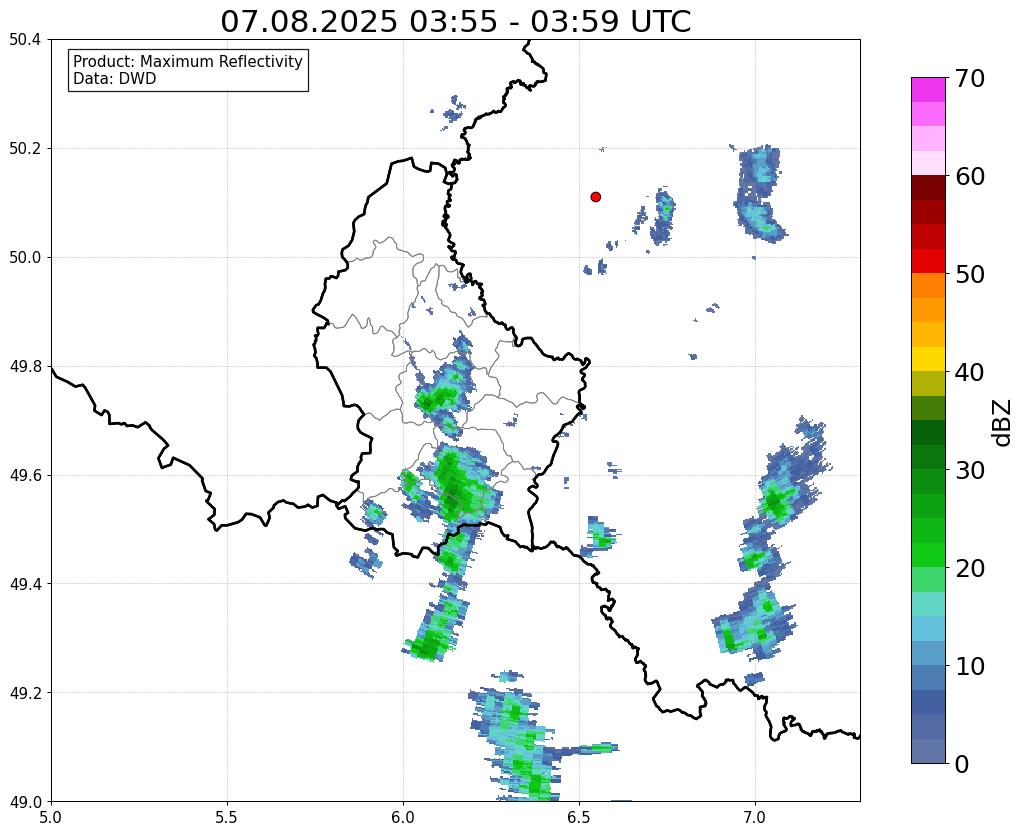Click the colorbar tick label 20
This screenshot has height=834, width=1023.
tap(970, 568)
